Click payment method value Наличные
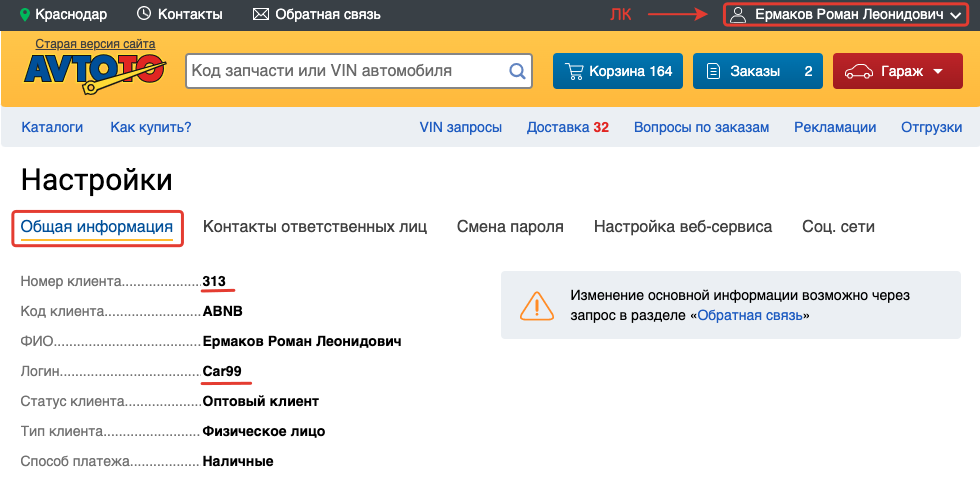 coord(238,462)
